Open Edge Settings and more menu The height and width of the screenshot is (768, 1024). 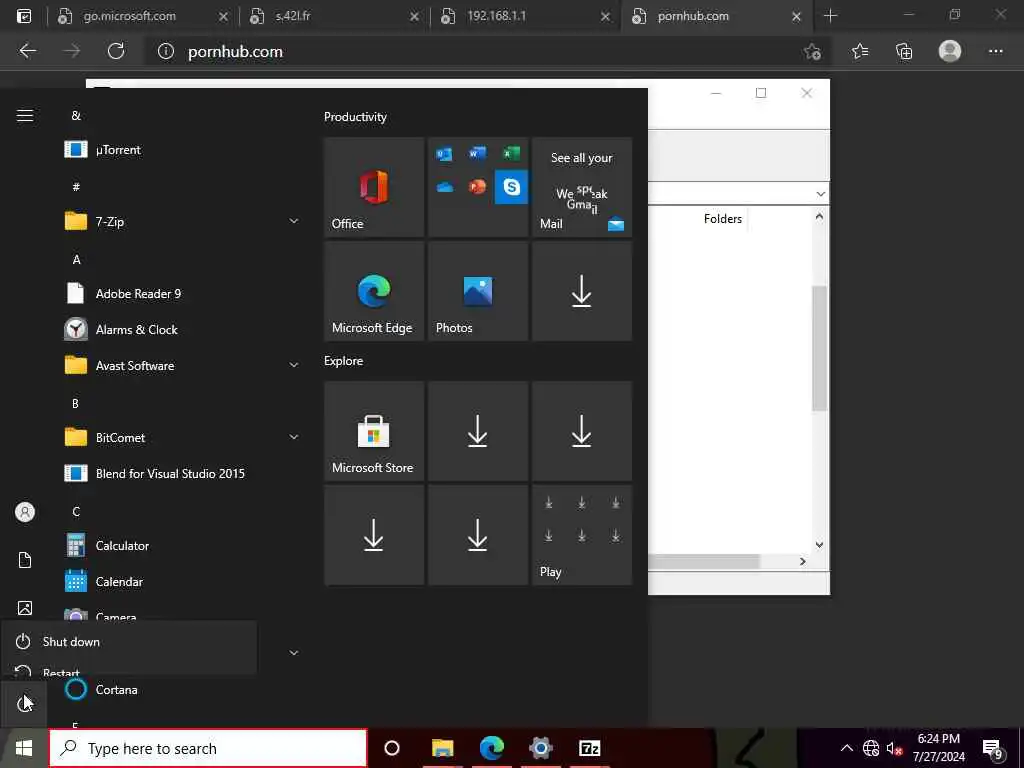pos(995,51)
